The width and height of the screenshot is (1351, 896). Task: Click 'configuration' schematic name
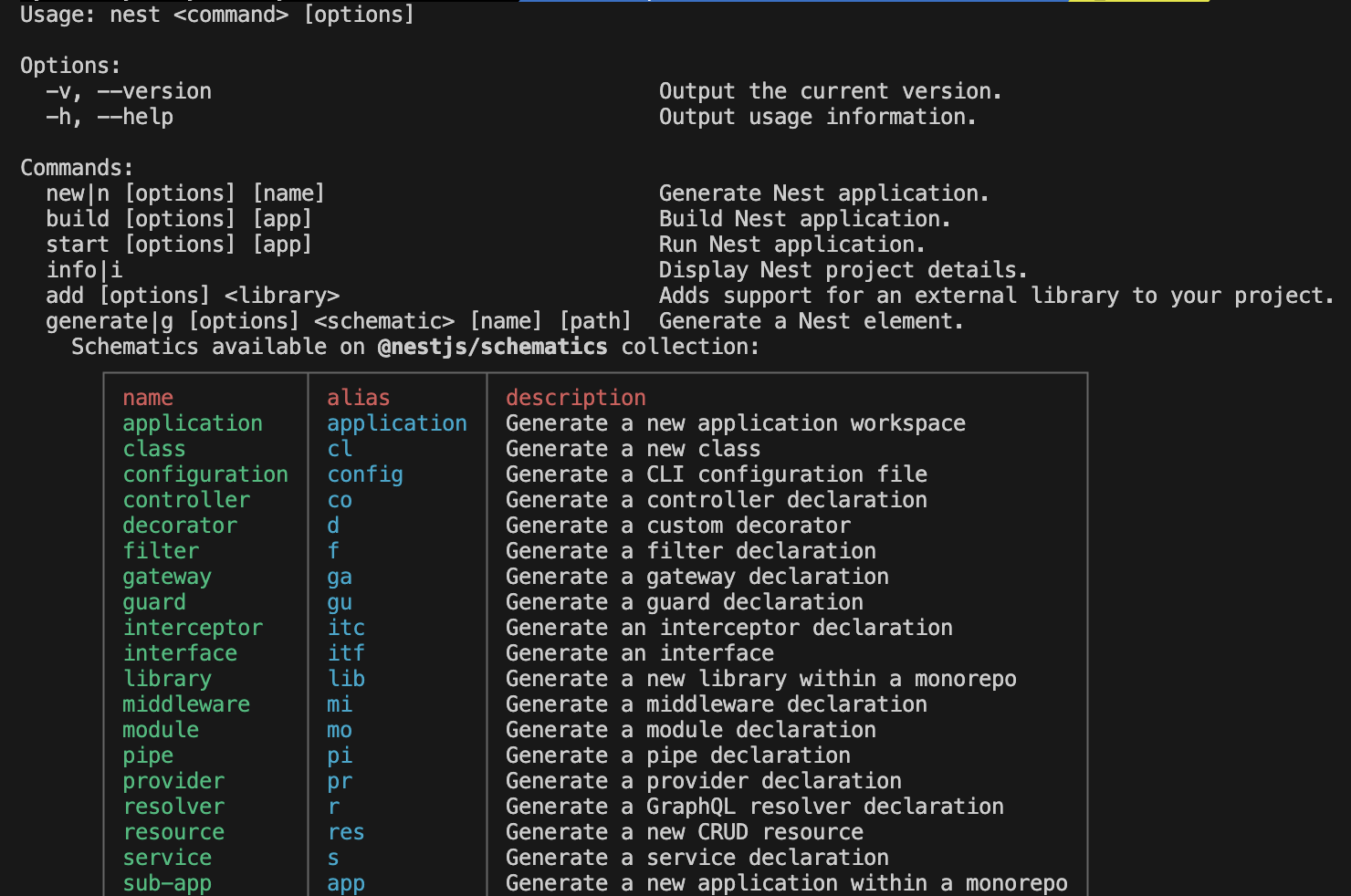pyautogui.click(x=205, y=474)
